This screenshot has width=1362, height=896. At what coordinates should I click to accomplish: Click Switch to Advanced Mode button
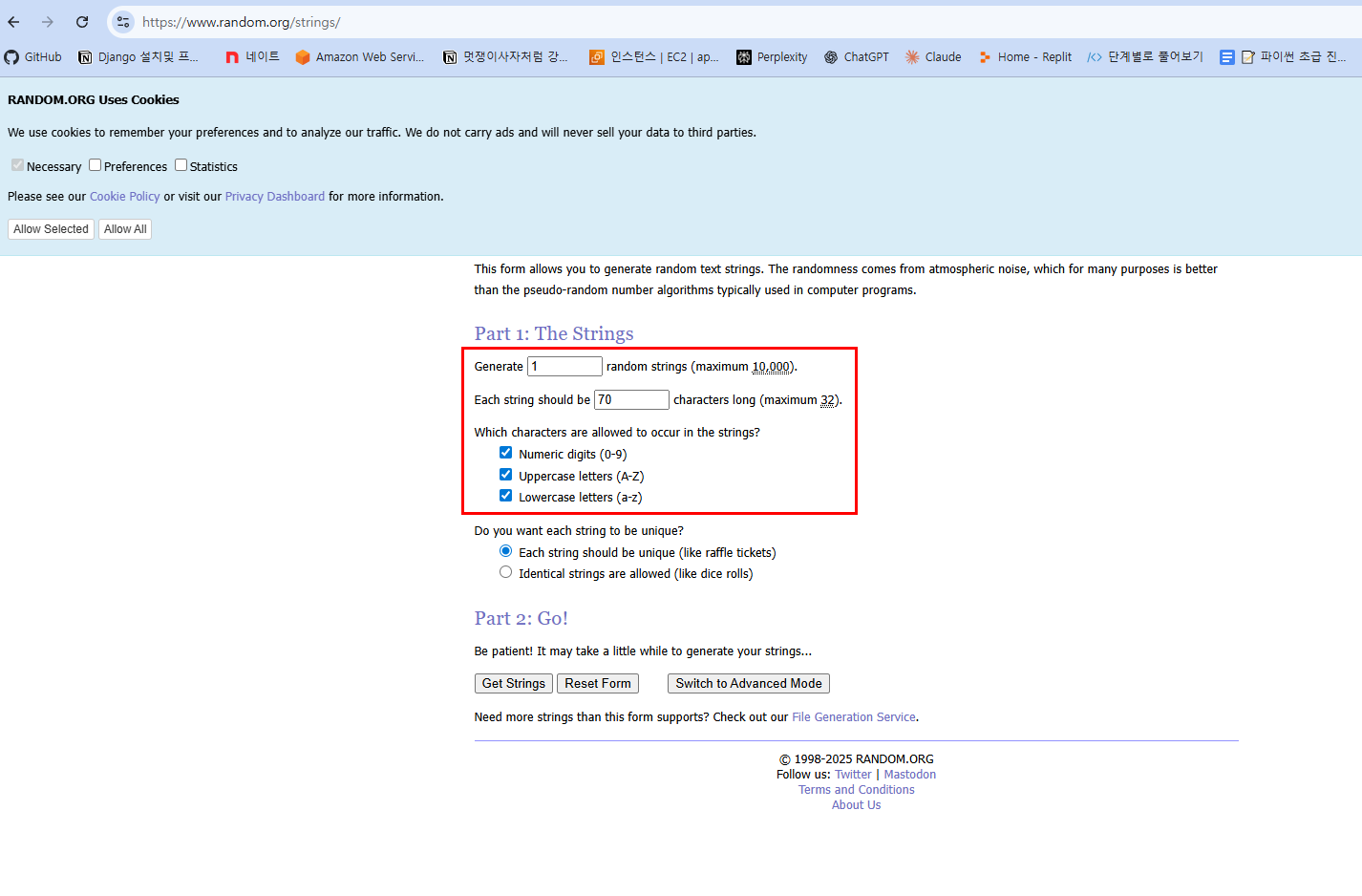(x=749, y=684)
